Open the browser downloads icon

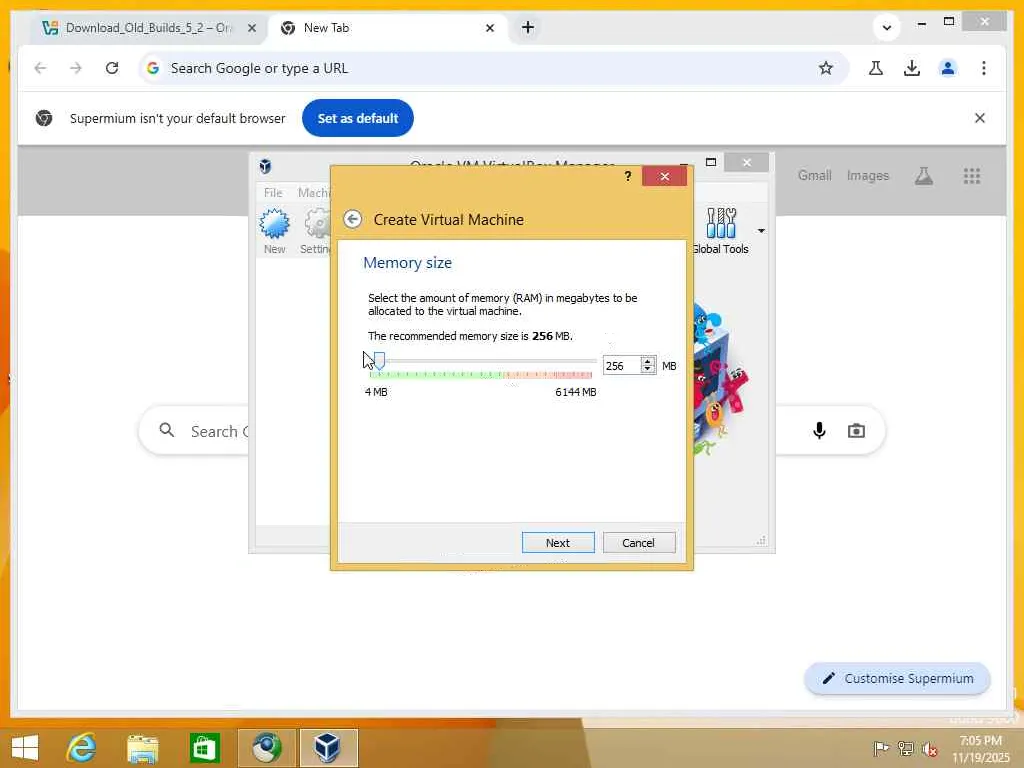pyautogui.click(x=912, y=68)
